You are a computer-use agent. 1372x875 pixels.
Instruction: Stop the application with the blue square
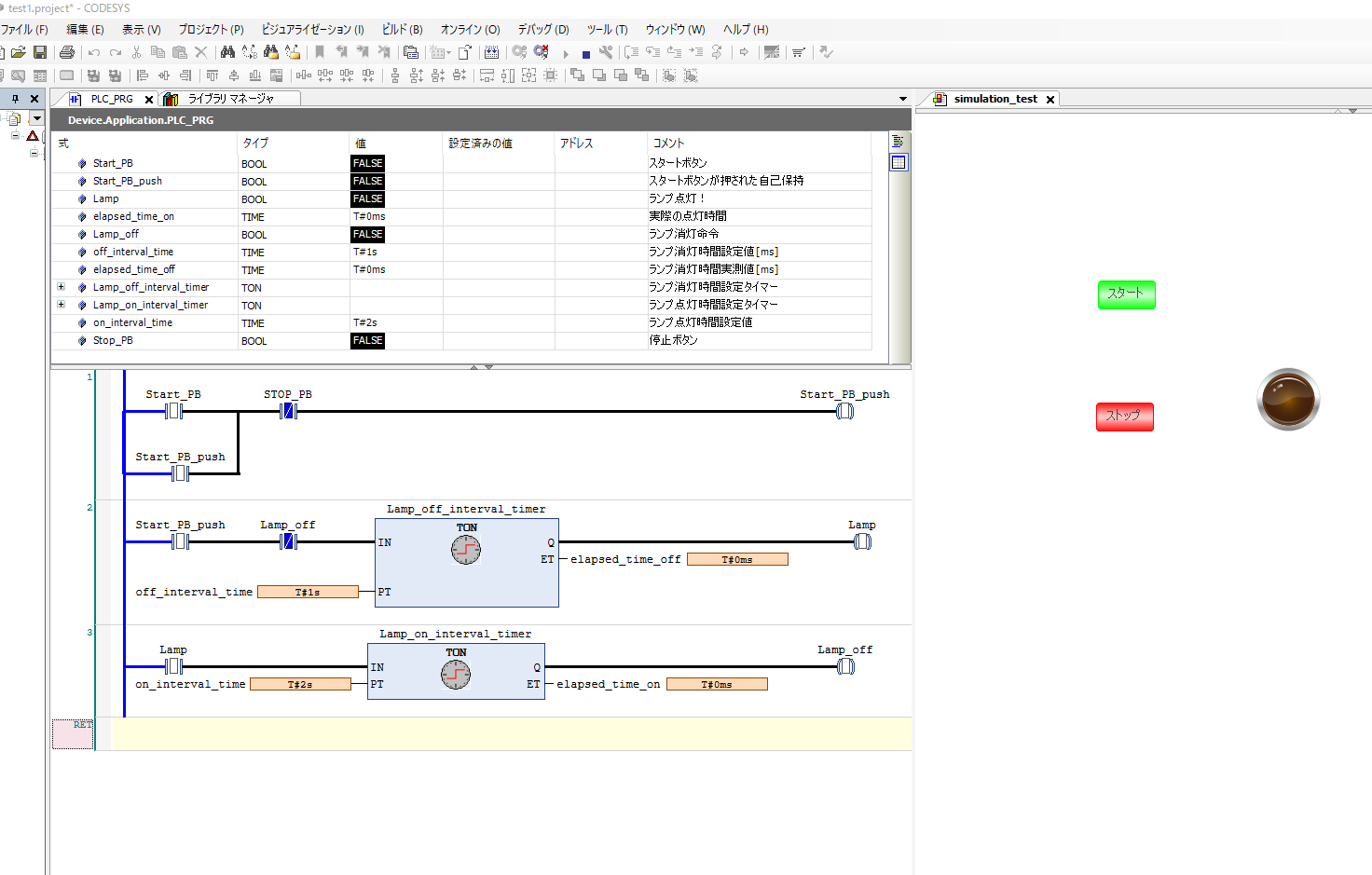point(585,54)
